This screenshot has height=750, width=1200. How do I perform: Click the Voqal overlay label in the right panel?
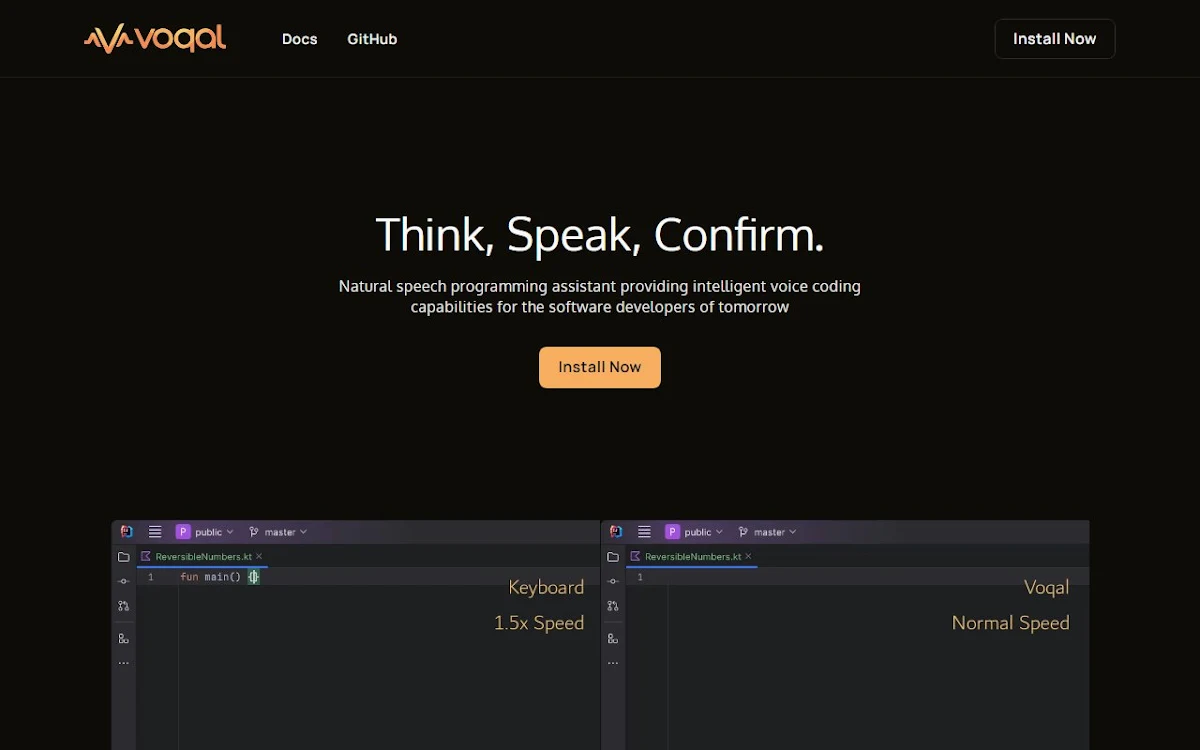[1047, 588]
